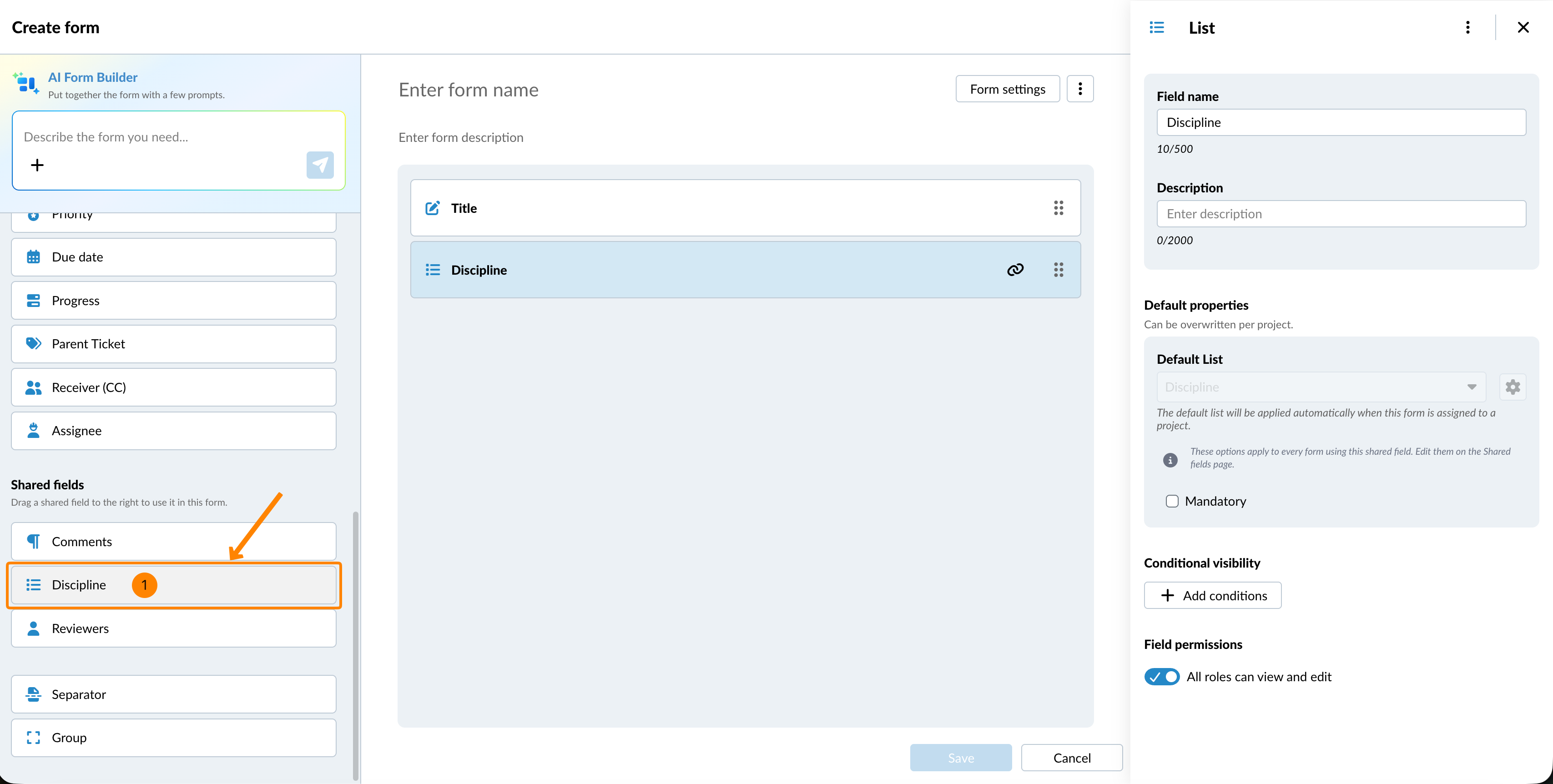
Task: Click the AI Form Builder sparkle icon
Action: click(x=26, y=84)
